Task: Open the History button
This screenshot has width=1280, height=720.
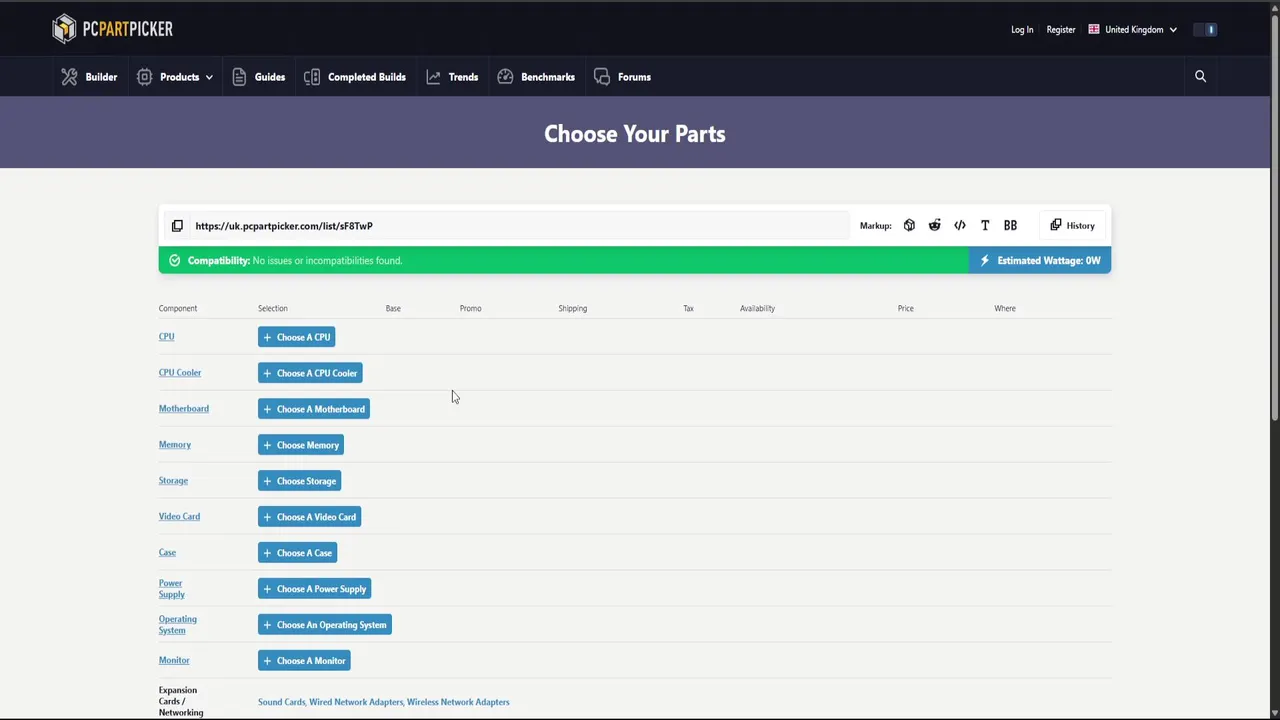Action: (x=1073, y=226)
